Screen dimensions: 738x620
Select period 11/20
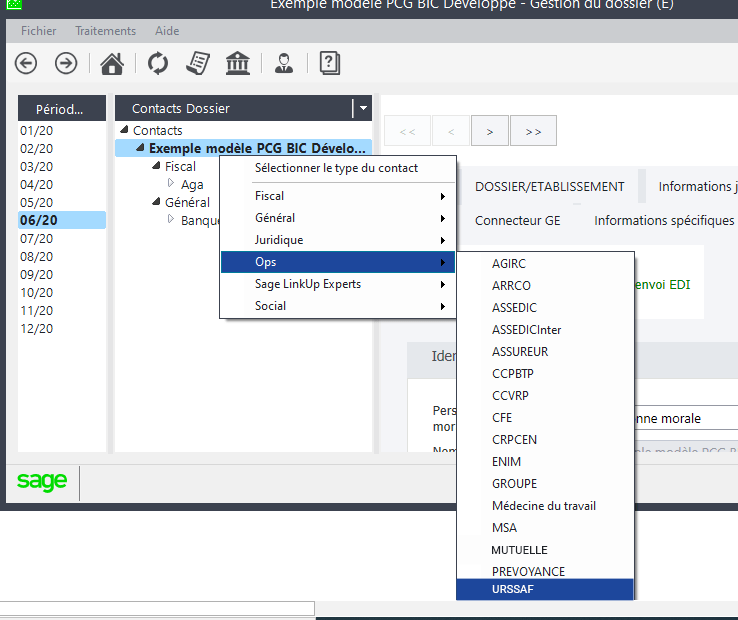coord(62,311)
